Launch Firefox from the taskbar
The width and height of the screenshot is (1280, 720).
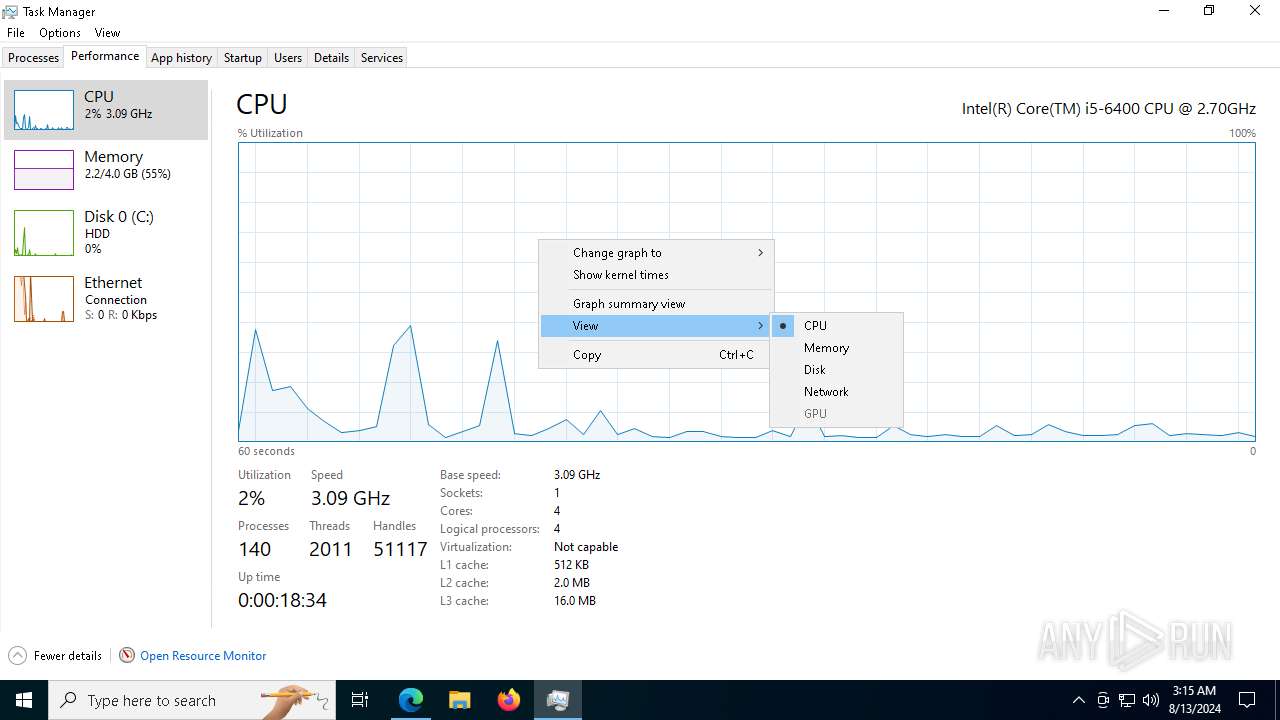[508, 700]
